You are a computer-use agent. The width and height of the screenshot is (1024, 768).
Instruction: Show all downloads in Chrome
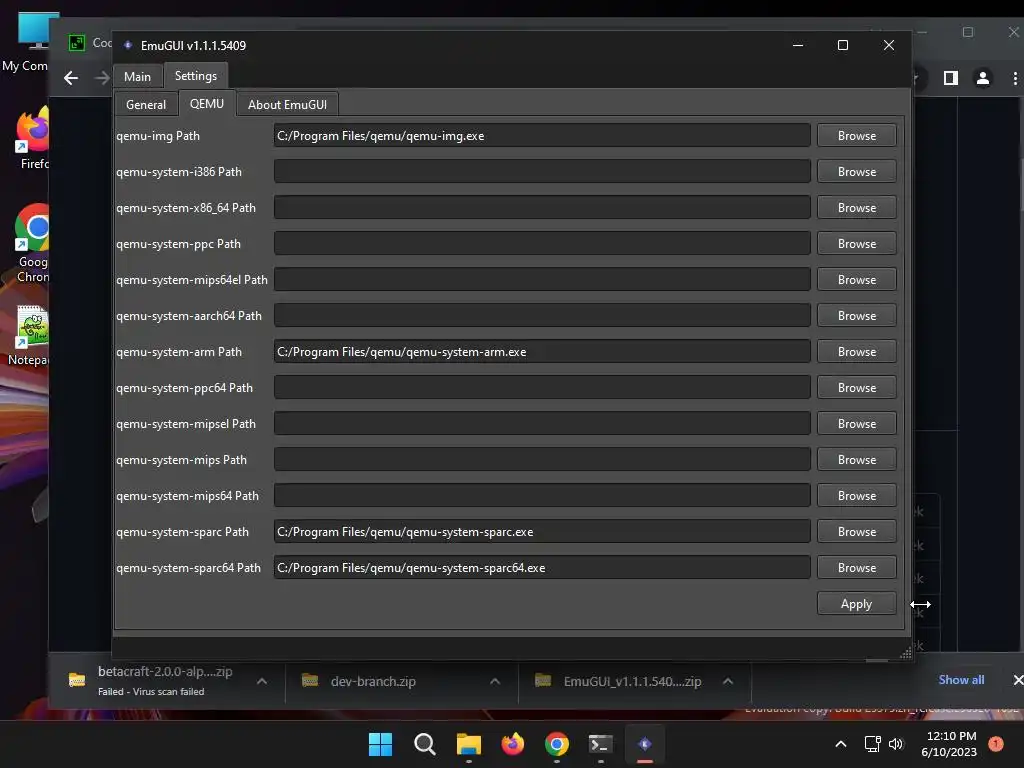tap(961, 680)
